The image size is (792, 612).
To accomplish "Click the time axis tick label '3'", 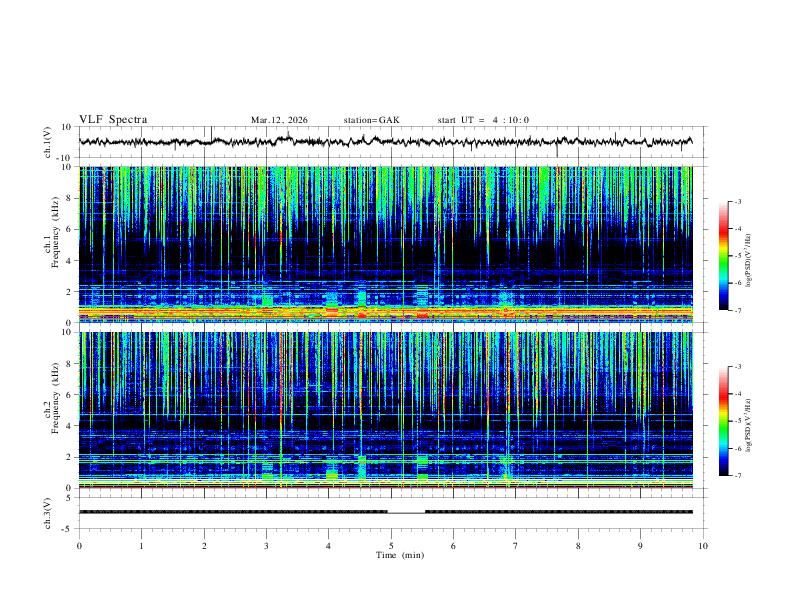I will pyautogui.click(x=266, y=546).
